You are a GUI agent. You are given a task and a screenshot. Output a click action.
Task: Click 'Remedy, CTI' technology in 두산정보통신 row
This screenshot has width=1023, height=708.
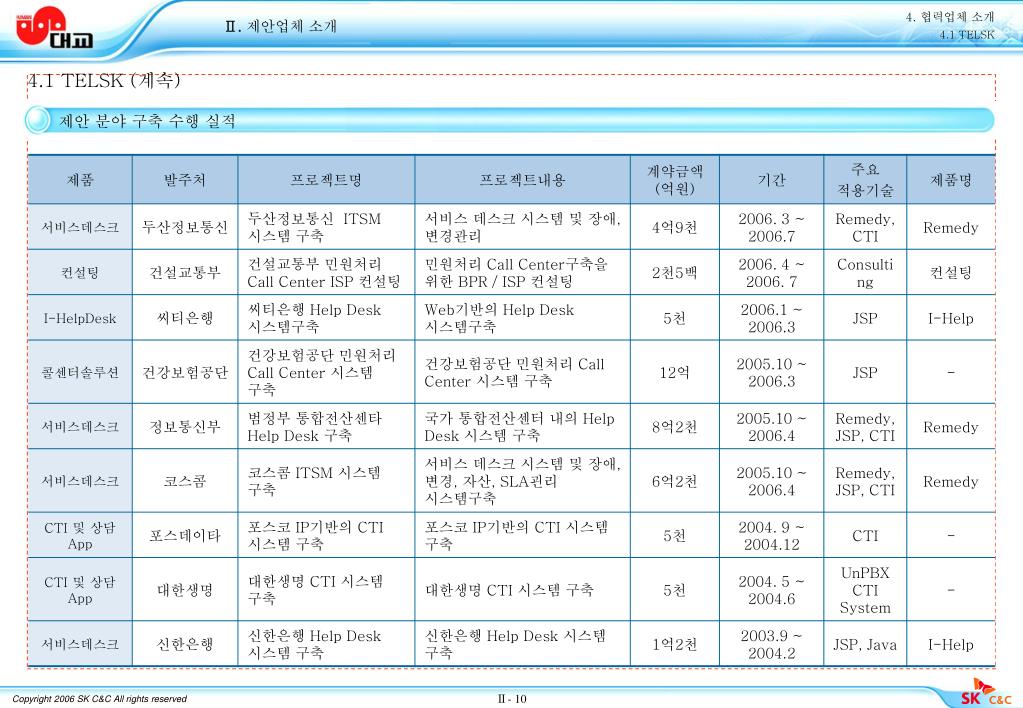point(865,227)
